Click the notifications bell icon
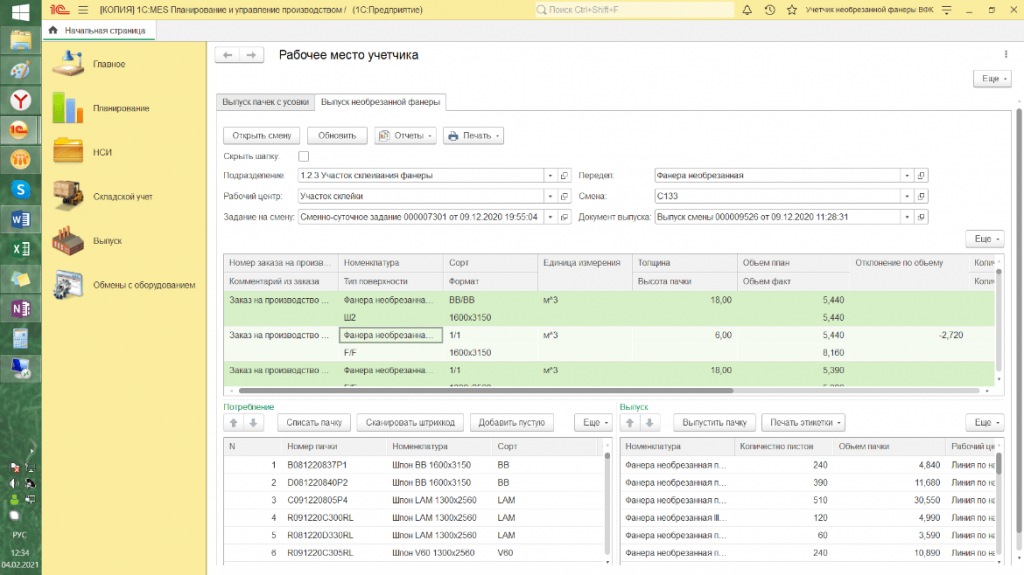The image size is (1024, 575). pos(747,10)
